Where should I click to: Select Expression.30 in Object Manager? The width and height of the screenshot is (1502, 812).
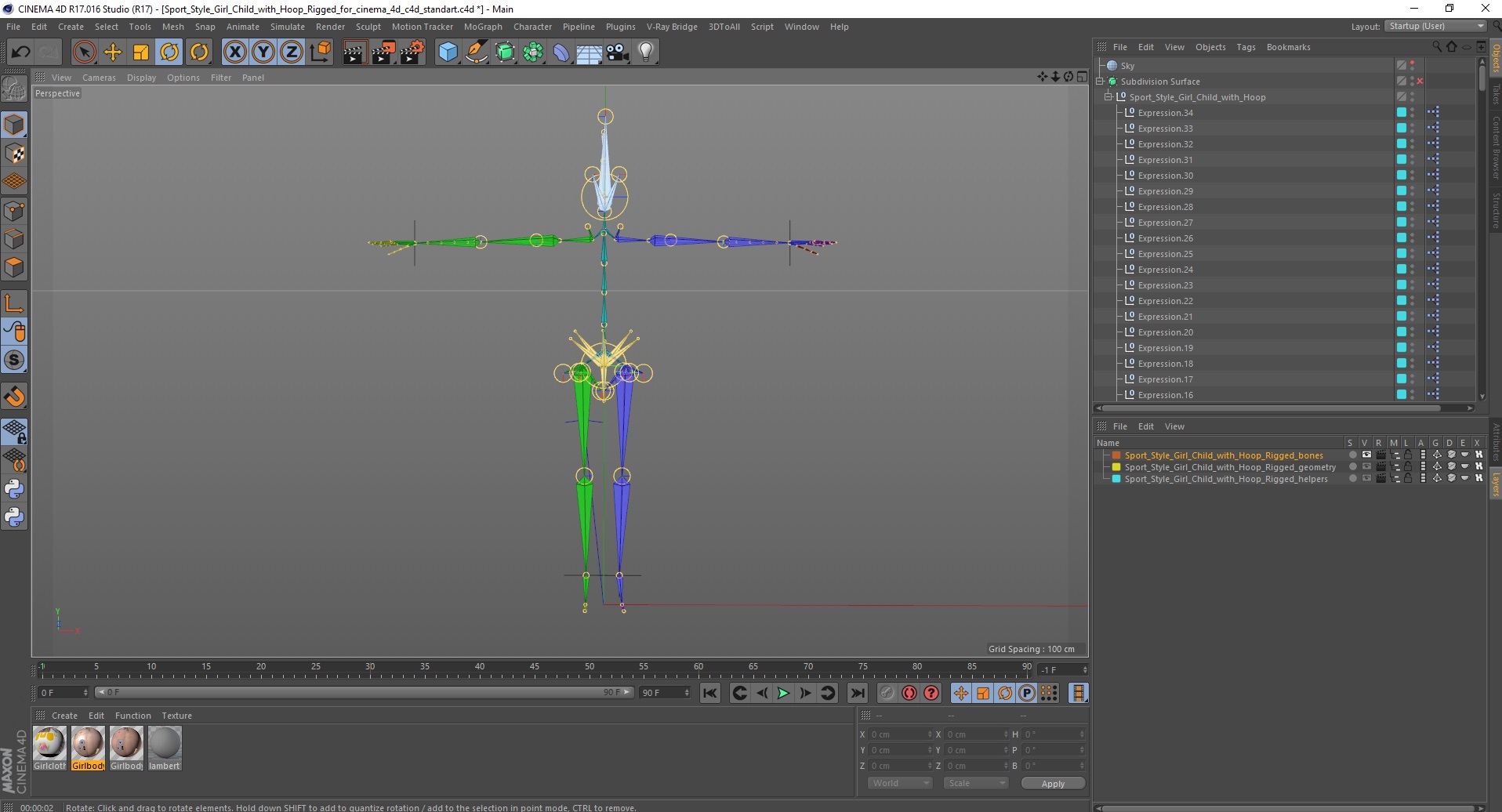coord(1165,176)
